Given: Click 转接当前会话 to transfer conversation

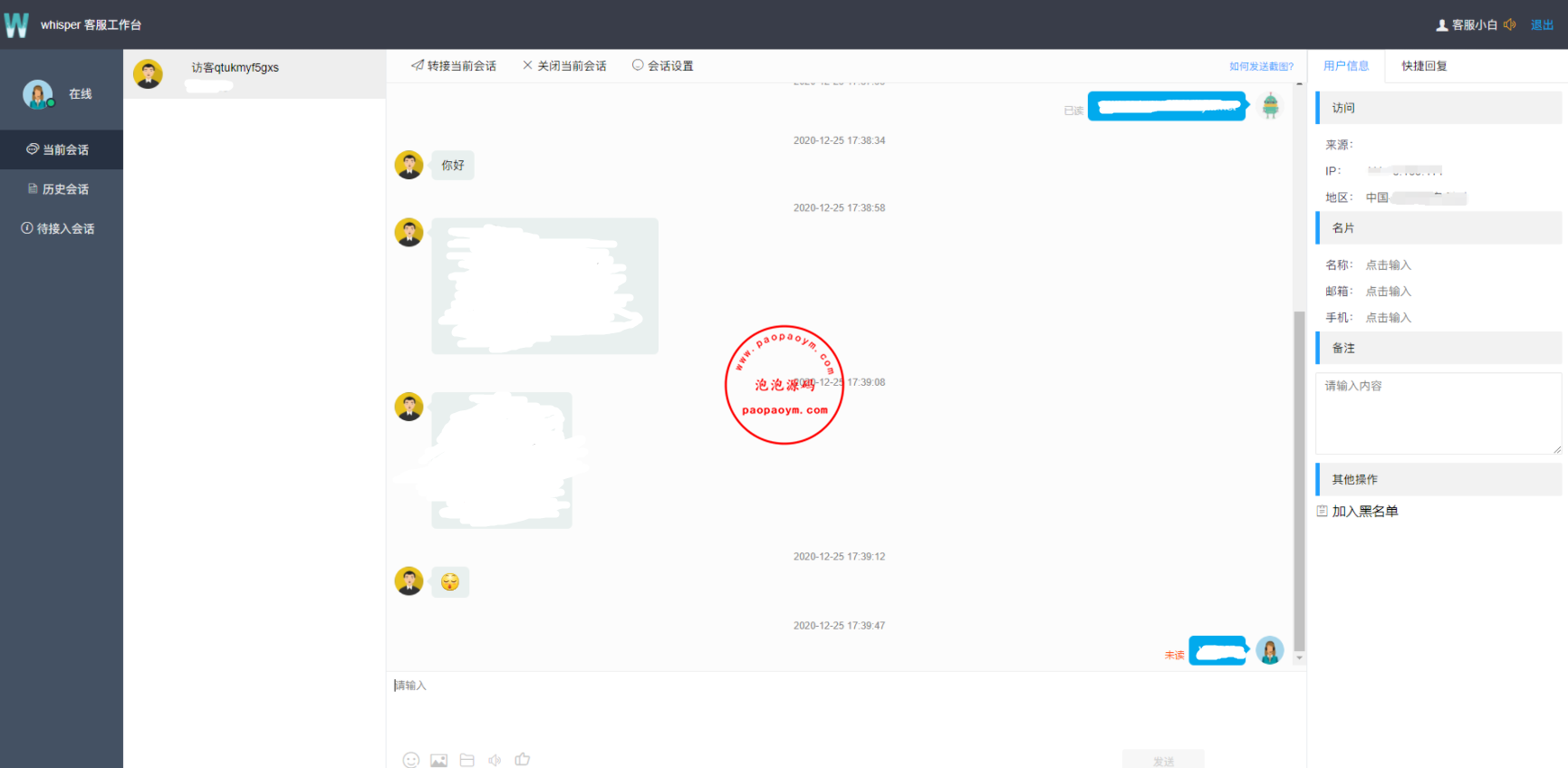Looking at the screenshot, I should coord(454,66).
